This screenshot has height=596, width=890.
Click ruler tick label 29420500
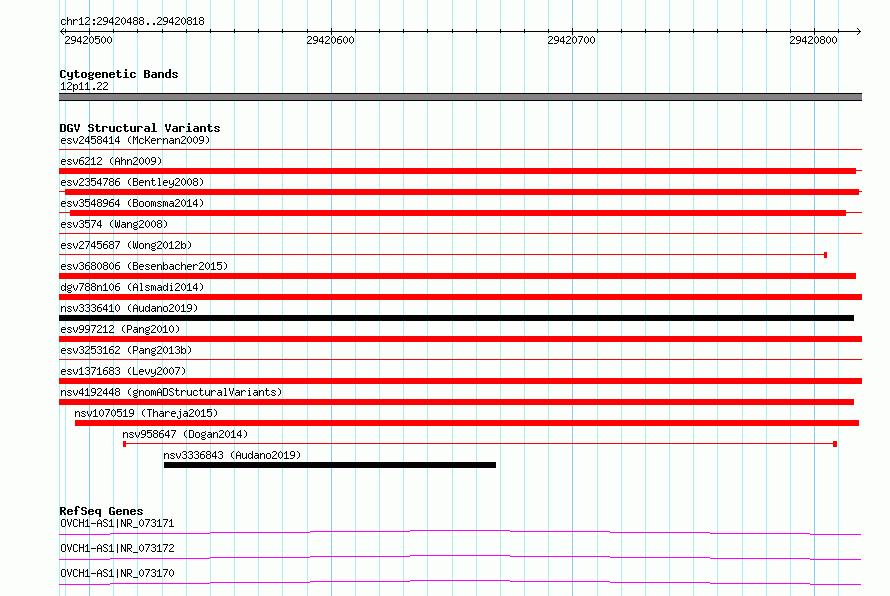pos(88,40)
